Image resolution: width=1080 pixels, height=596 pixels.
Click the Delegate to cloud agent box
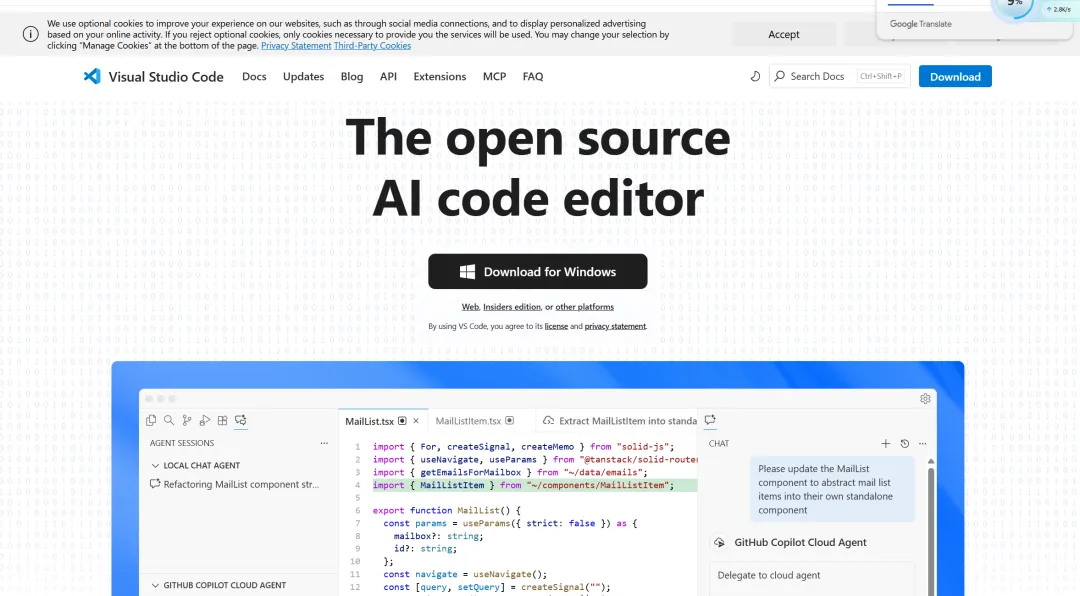tap(812, 577)
